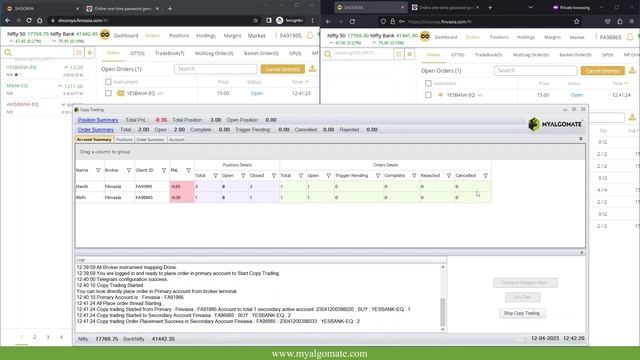
Task: Collapse the account summary panel arrow
Action: (581, 139)
